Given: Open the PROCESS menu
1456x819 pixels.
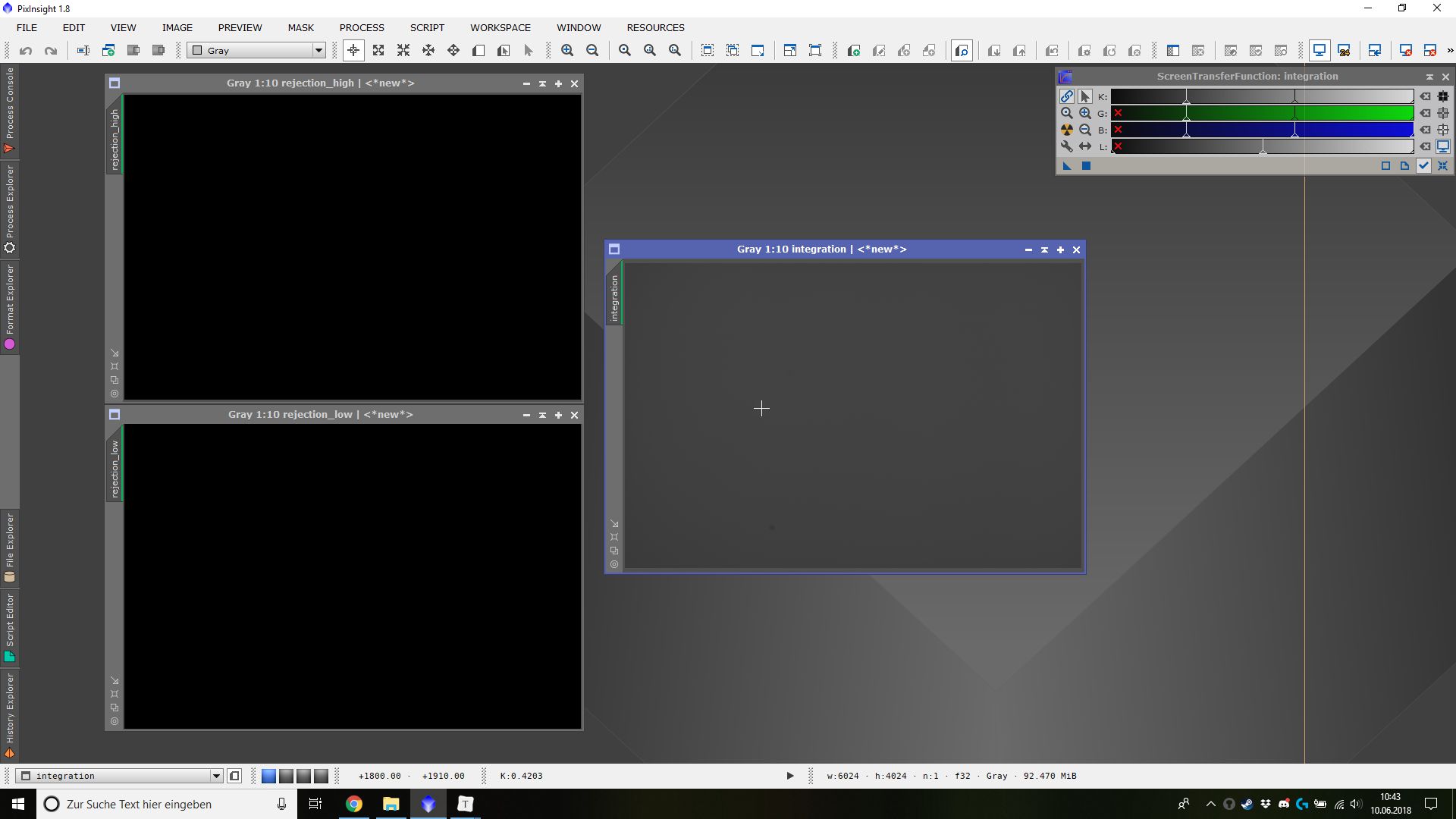Looking at the screenshot, I should pyautogui.click(x=362, y=27).
